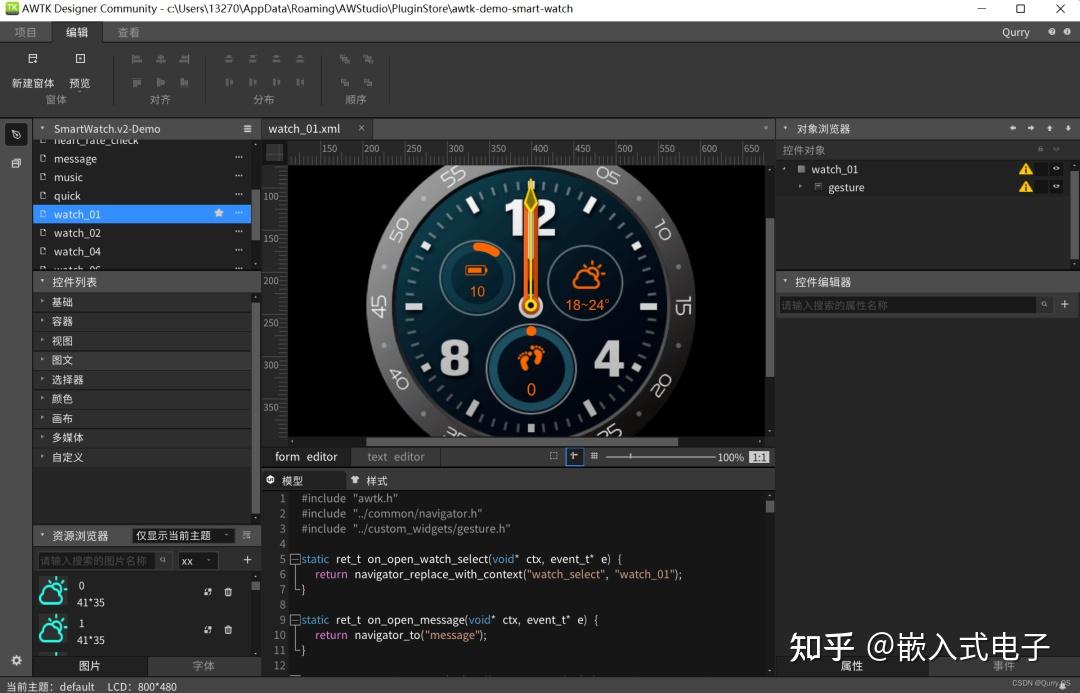
Task: Switch to the 查看 ribbon tab
Action: (128, 32)
